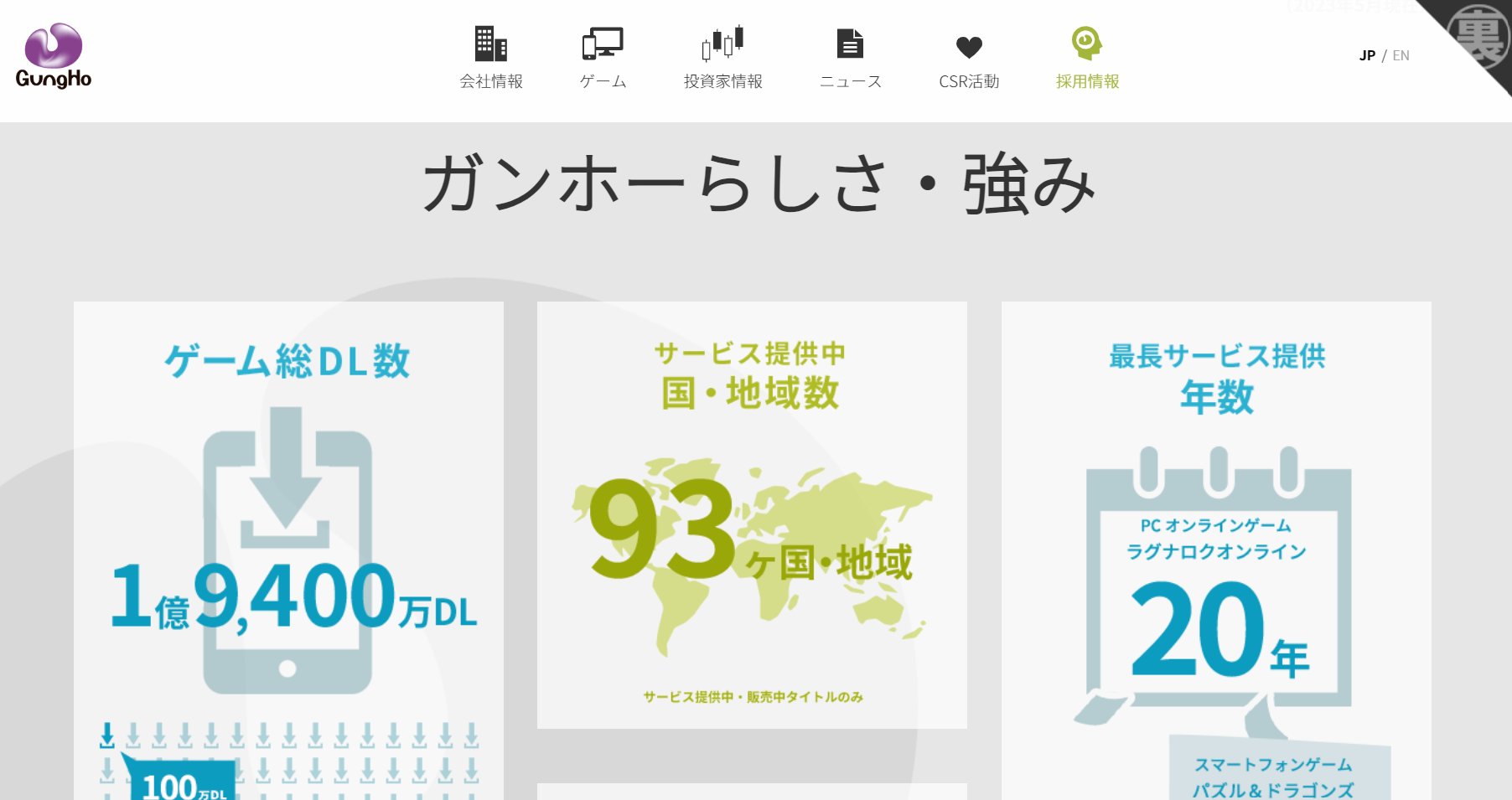1512x800 pixels.
Task: Click the candlestick chart icon above 投資家情報
Action: tap(723, 44)
